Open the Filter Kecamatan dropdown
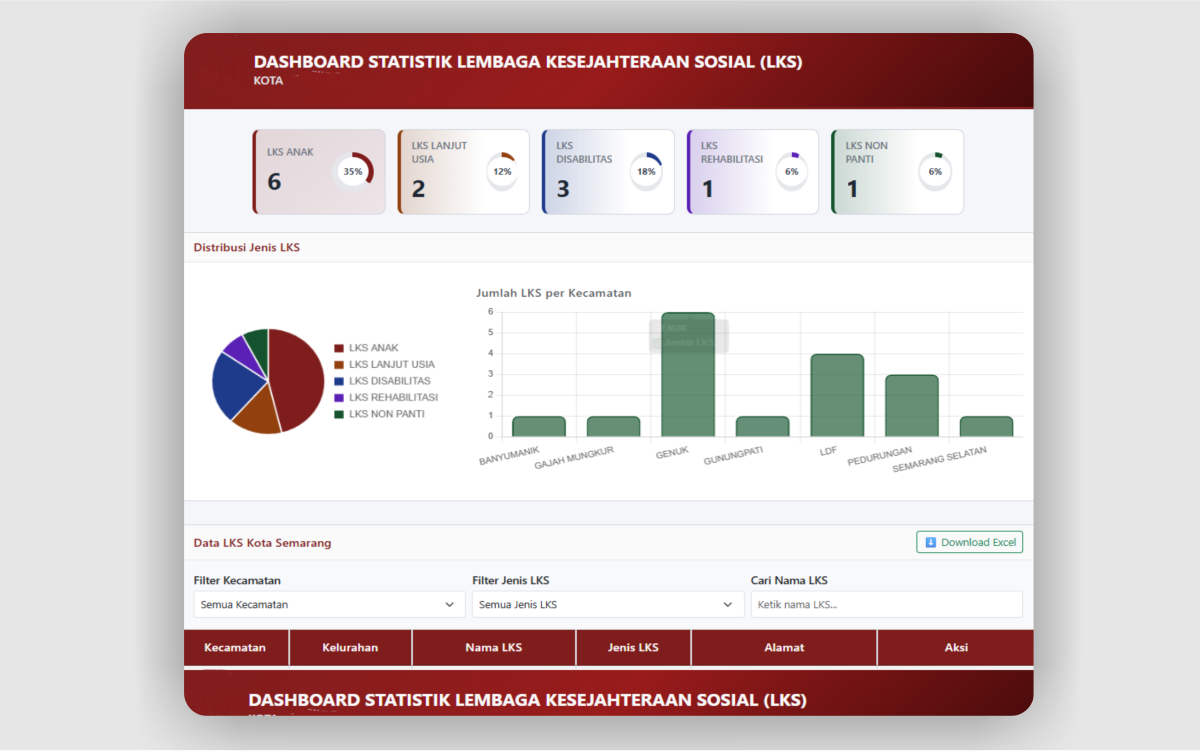The height and width of the screenshot is (751, 1200). (x=328, y=604)
